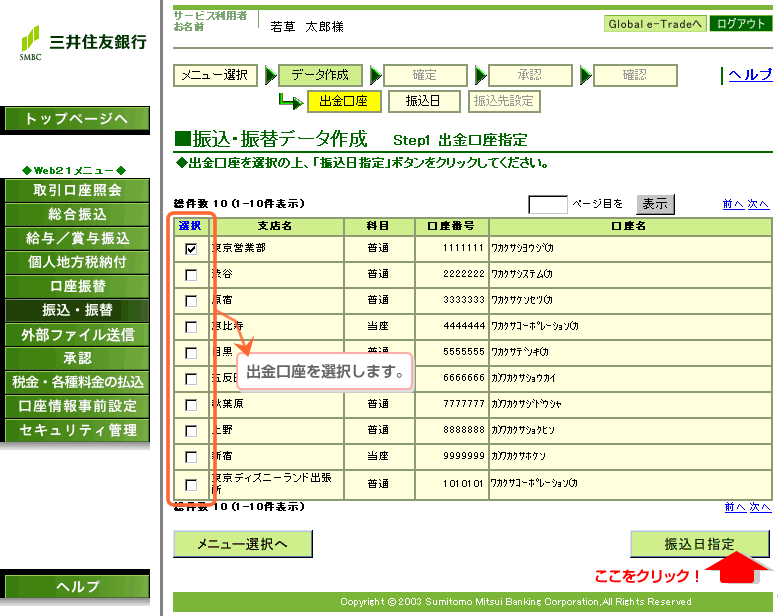Click 当座 cell in 新宿 row
778x616 pixels.
pos(379,456)
